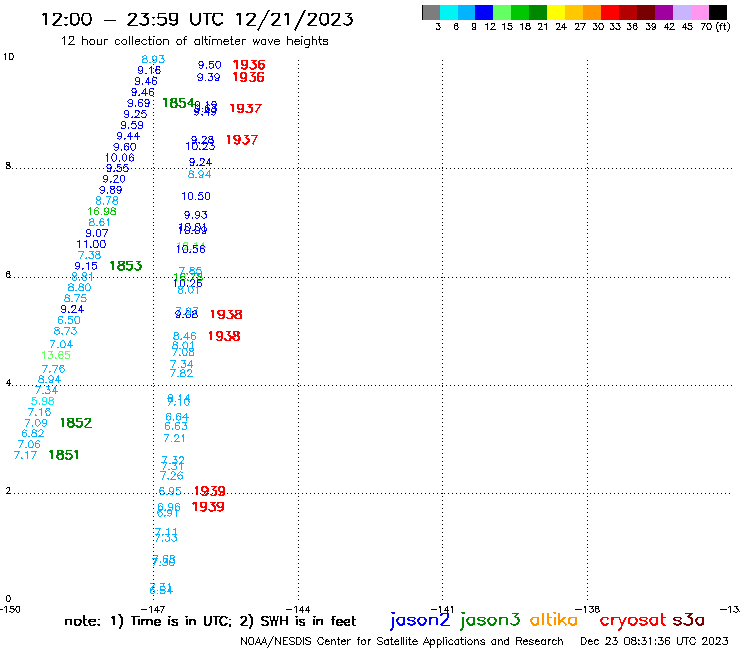The height and width of the screenshot is (650, 740).
Task: Click the wave height value '7.26'
Action: [x=172, y=475]
